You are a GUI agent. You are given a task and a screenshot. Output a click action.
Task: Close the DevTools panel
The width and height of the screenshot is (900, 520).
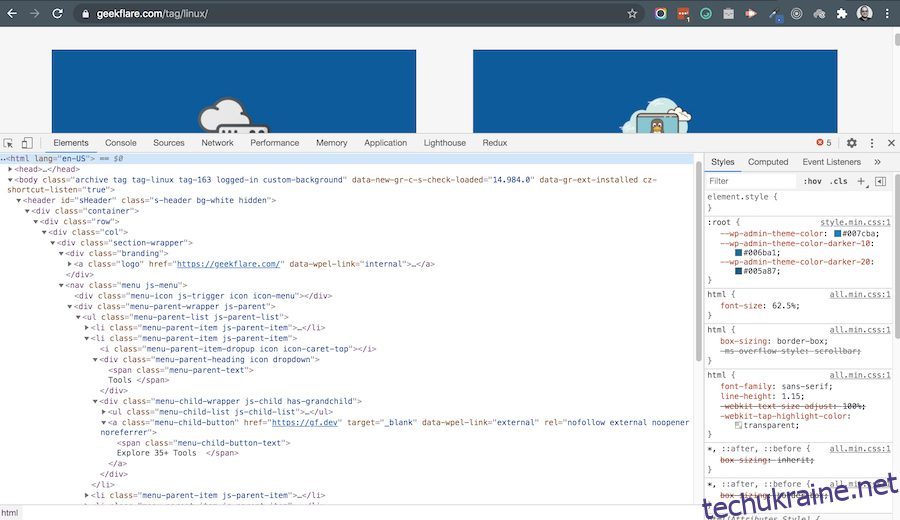[891, 143]
